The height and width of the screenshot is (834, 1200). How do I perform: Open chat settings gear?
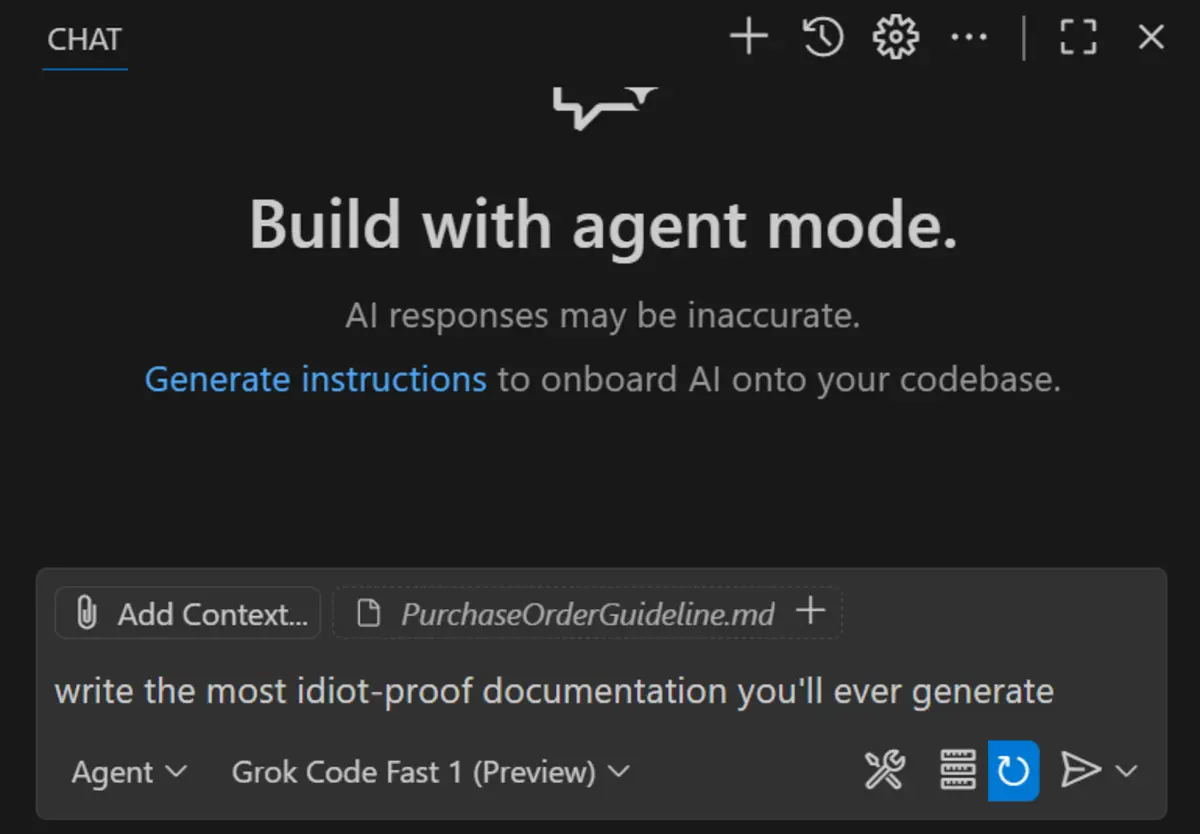pos(895,39)
